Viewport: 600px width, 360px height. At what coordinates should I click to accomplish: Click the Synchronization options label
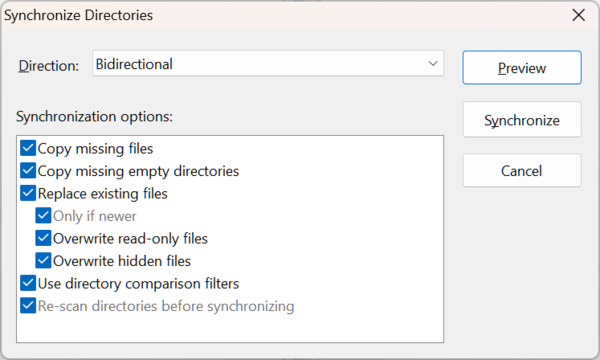pos(95,116)
